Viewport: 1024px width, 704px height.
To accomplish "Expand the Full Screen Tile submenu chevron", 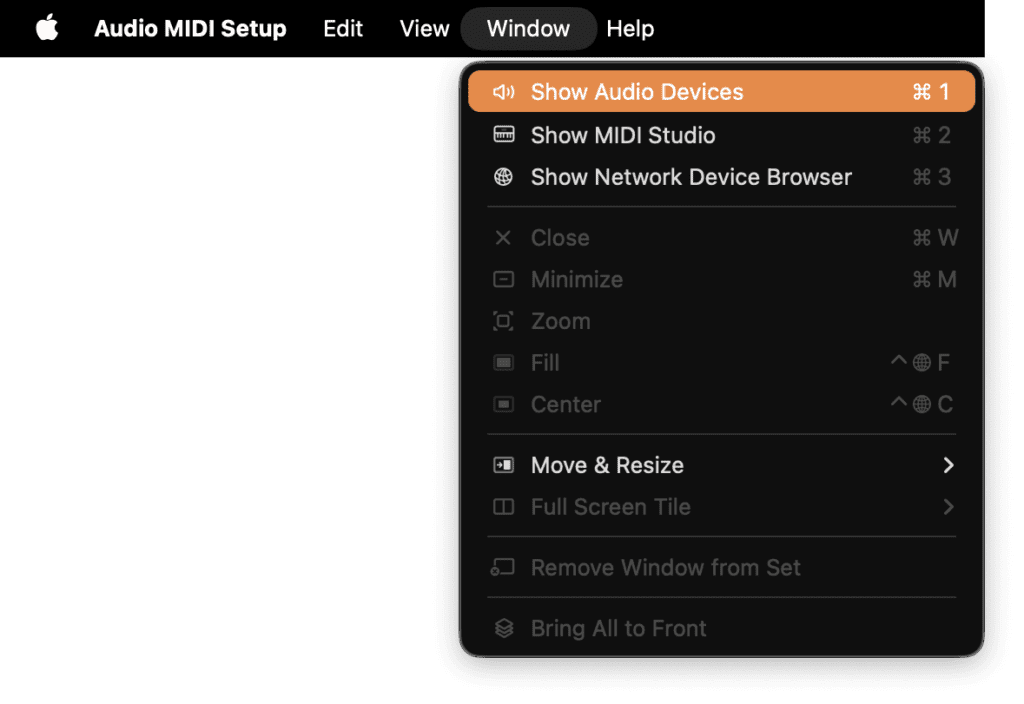I will 948,507.
